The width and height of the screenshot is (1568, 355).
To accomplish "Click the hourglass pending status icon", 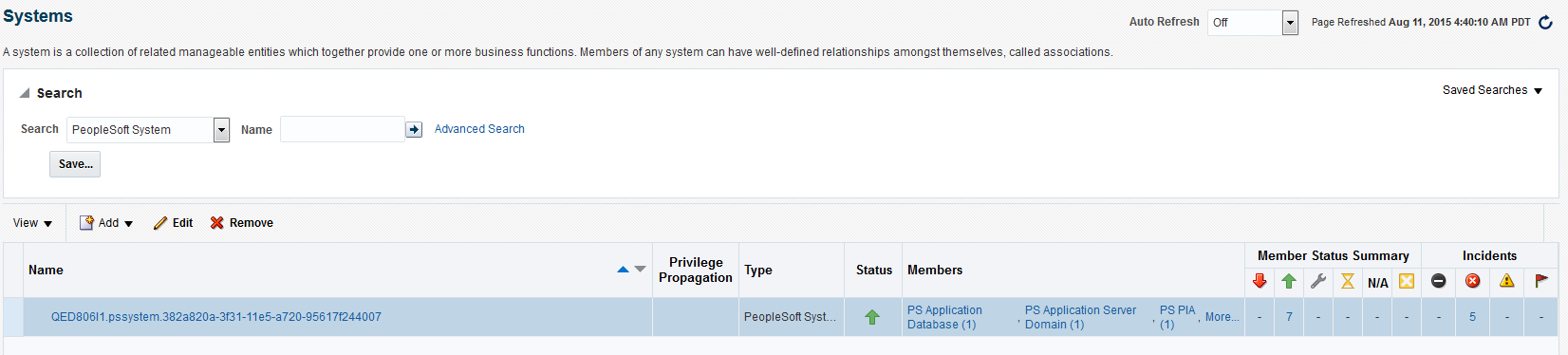I will click(1348, 281).
